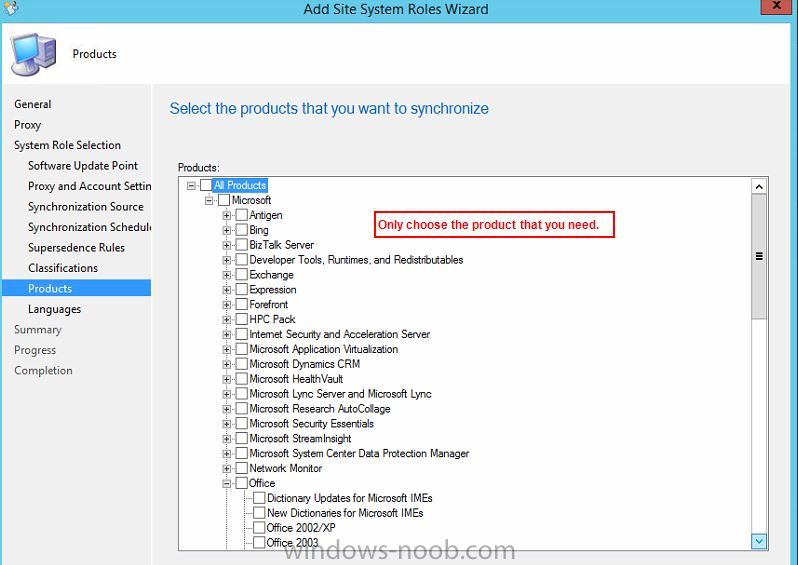Expand the Network Monitor node
798x565 pixels.
pyautogui.click(x=227, y=468)
